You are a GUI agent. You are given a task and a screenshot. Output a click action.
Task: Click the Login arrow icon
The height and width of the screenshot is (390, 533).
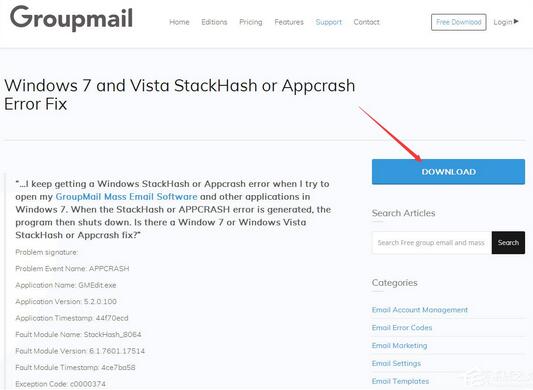[x=516, y=21]
